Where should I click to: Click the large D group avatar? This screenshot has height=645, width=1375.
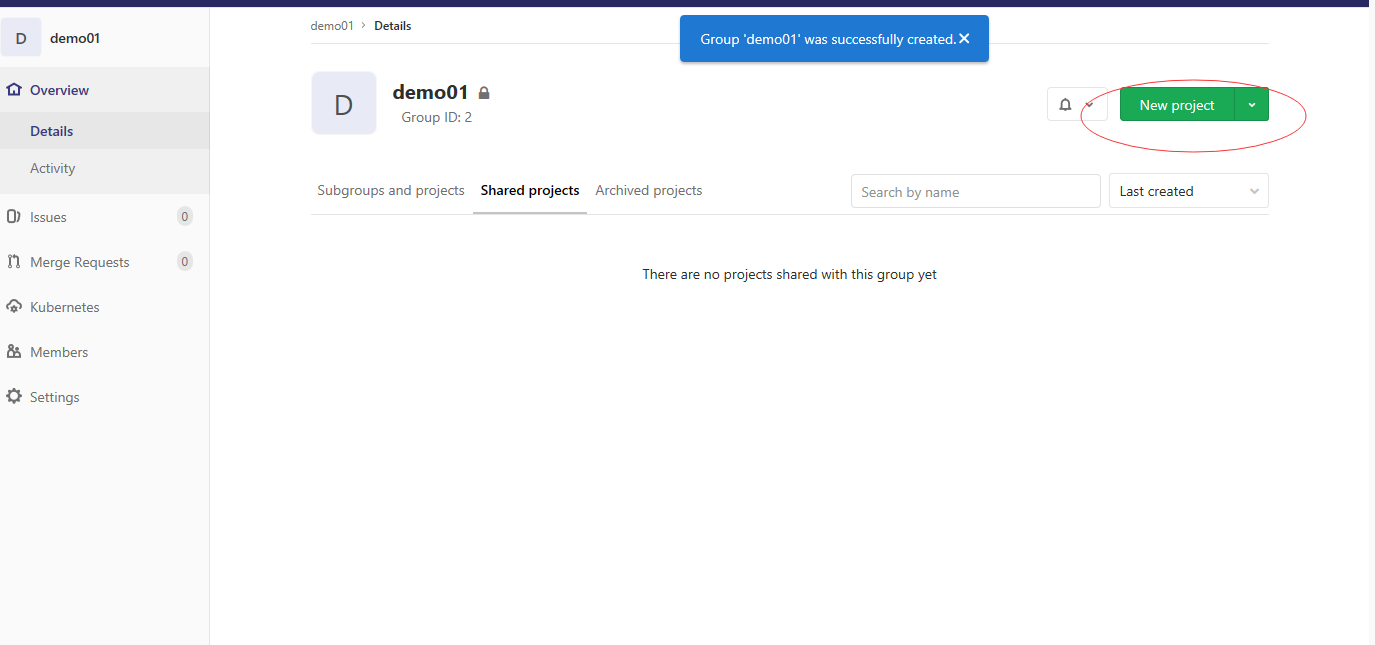[x=344, y=103]
